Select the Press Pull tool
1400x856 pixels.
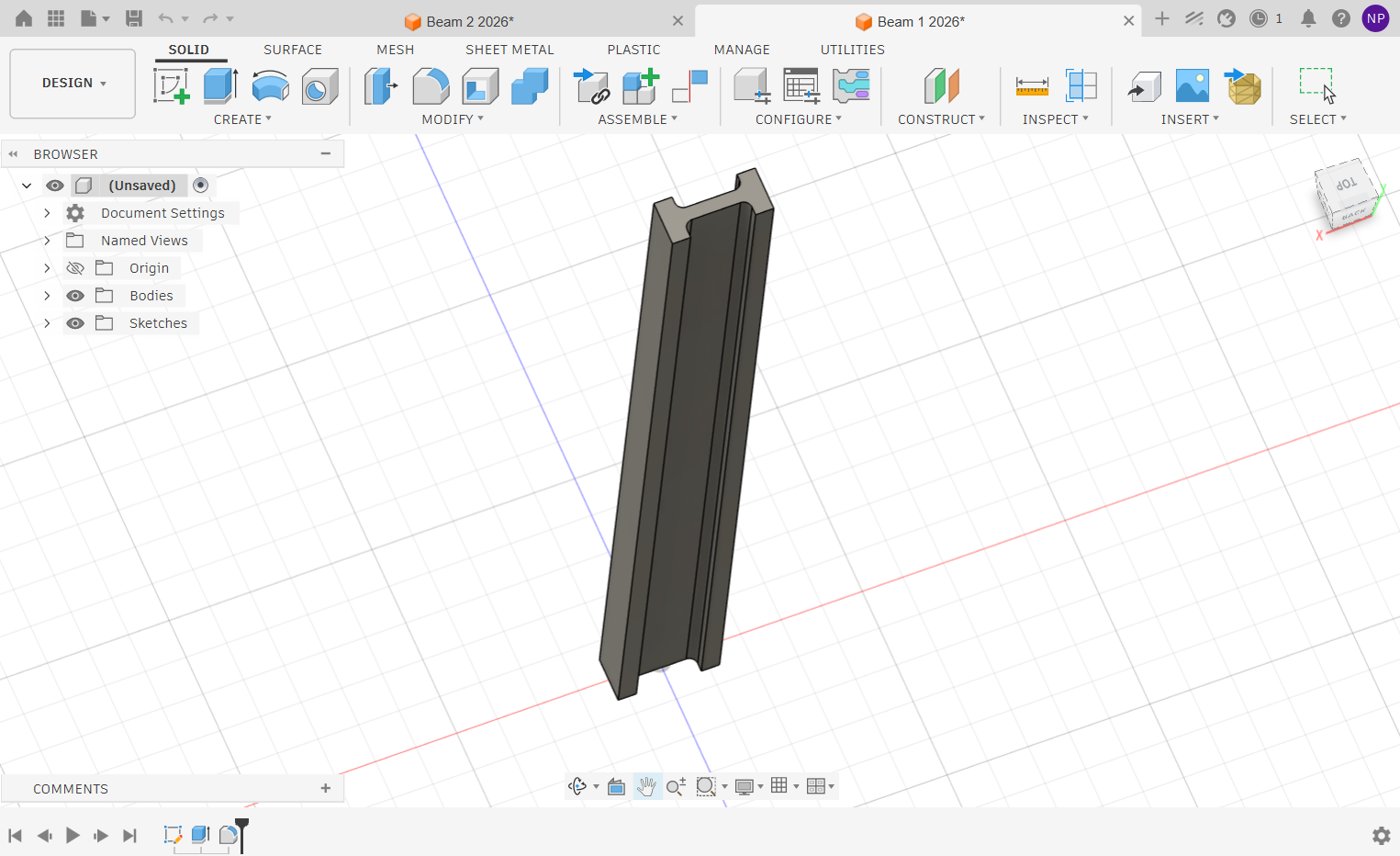(380, 86)
